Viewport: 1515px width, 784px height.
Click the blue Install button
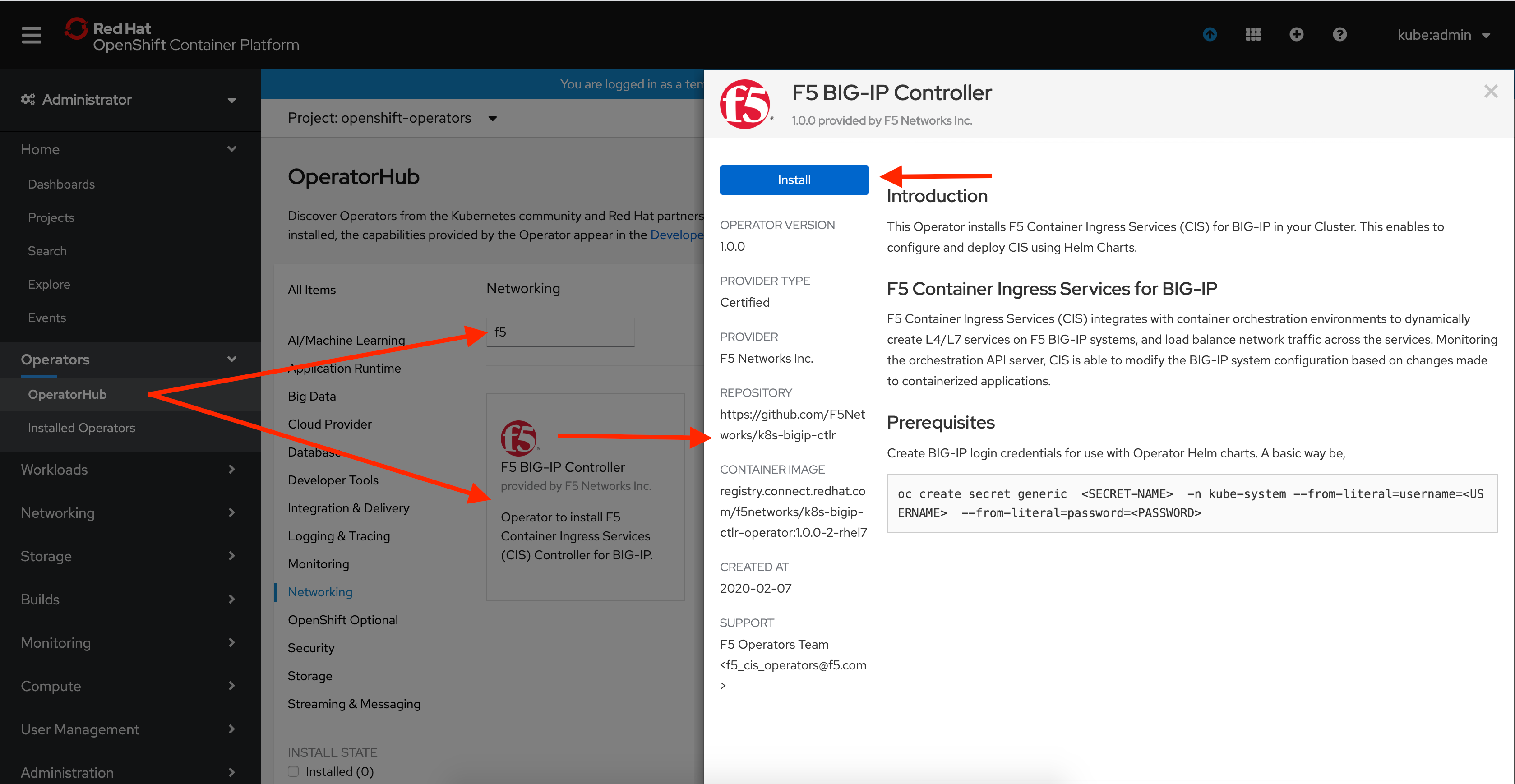point(794,180)
